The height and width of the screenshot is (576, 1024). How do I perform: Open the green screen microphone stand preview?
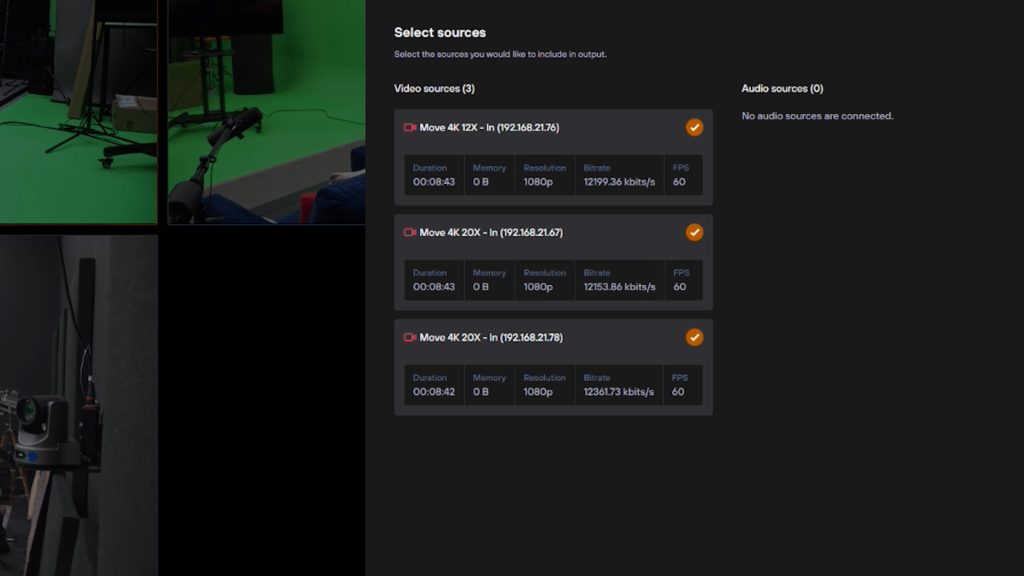pyautogui.click(x=266, y=112)
